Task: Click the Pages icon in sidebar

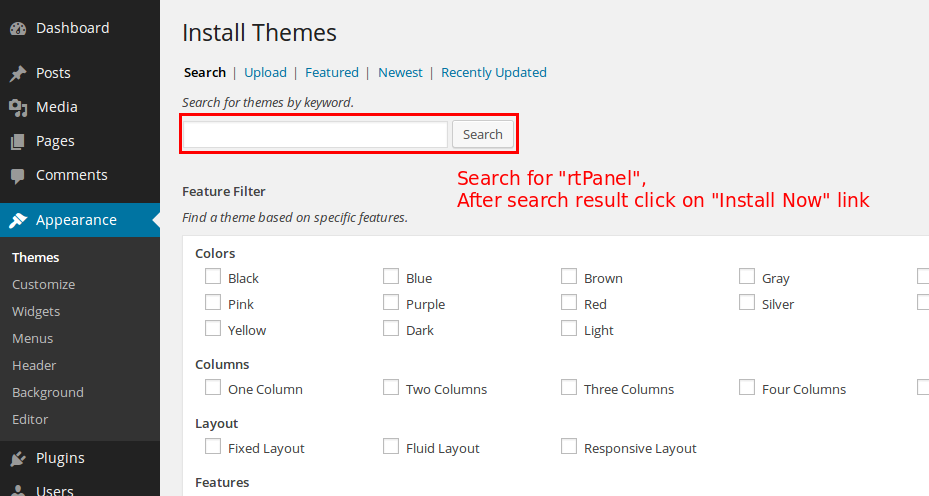Action: click(x=18, y=141)
